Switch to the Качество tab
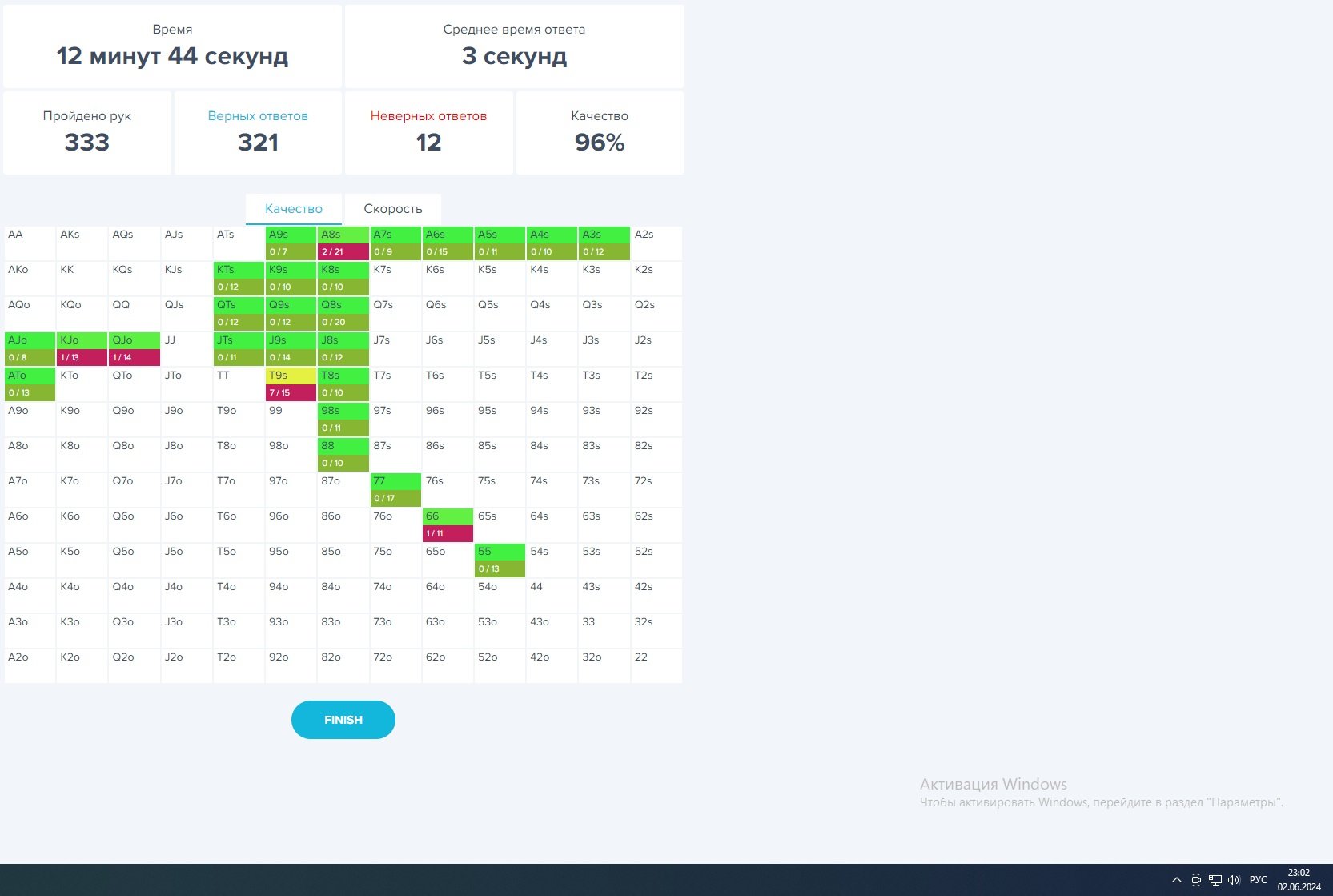The height and width of the screenshot is (896, 1333). [294, 209]
